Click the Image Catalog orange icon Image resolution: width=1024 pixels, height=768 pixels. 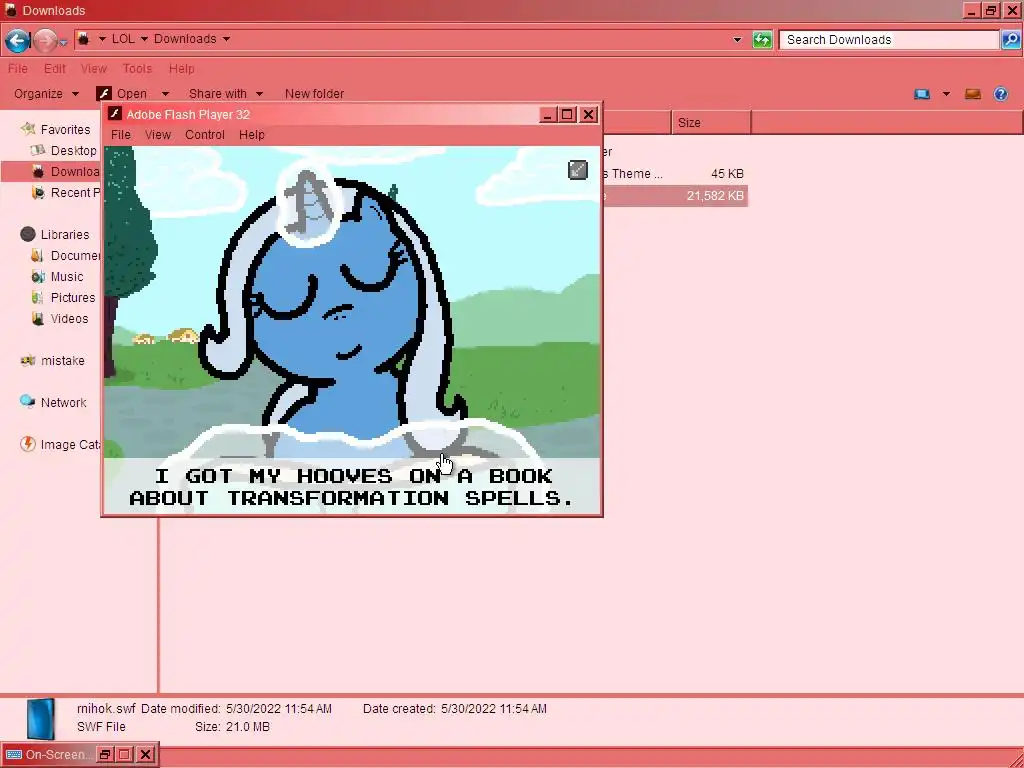27,444
